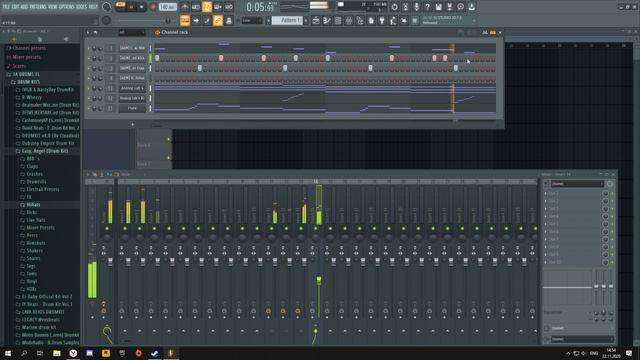Toggle the highlighted multilink to controllers icon
This screenshot has width=640, height=360.
[218, 20]
